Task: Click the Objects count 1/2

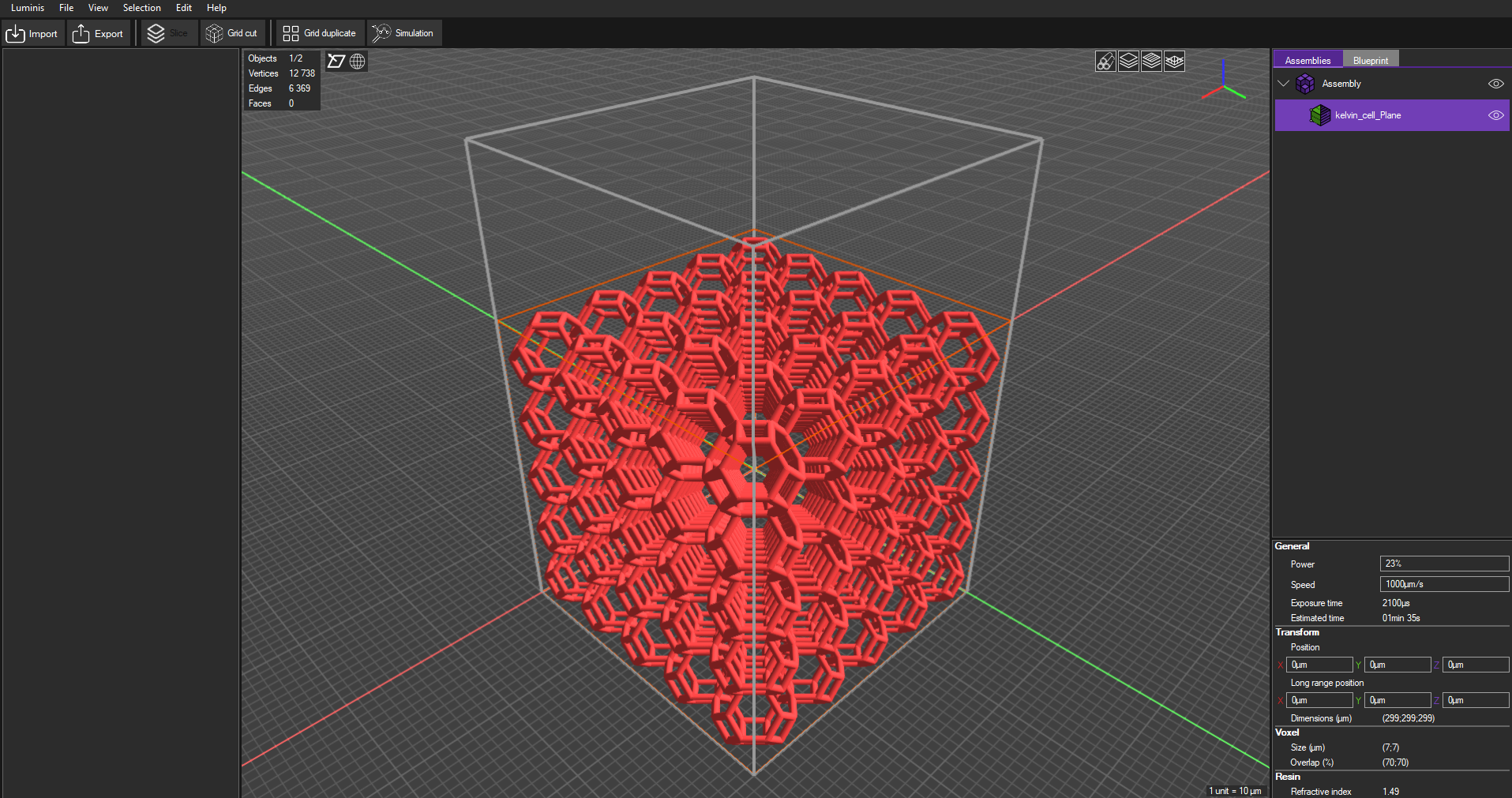Action: point(295,58)
